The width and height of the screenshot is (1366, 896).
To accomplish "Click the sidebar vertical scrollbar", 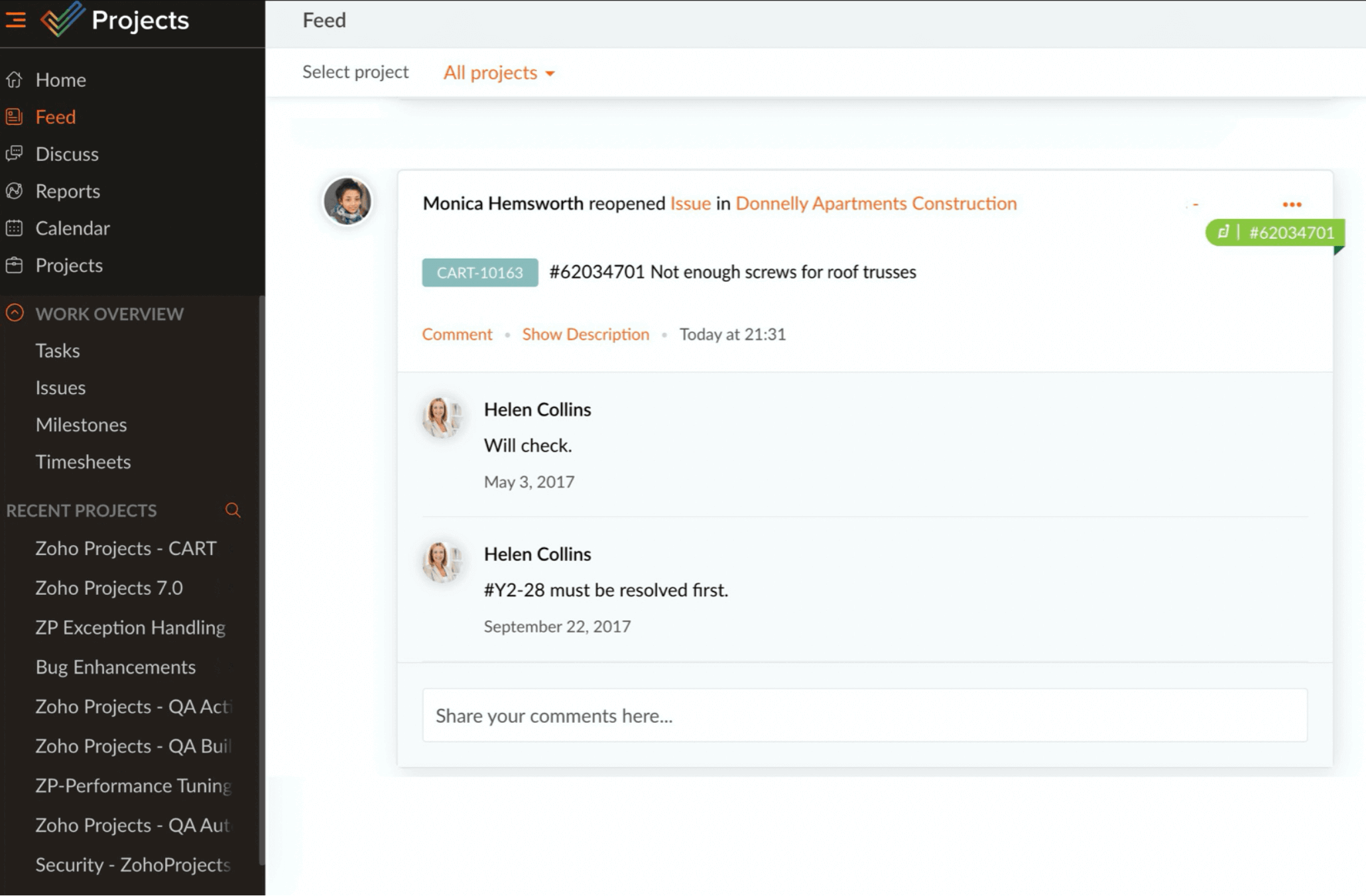I will pyautogui.click(x=262, y=580).
